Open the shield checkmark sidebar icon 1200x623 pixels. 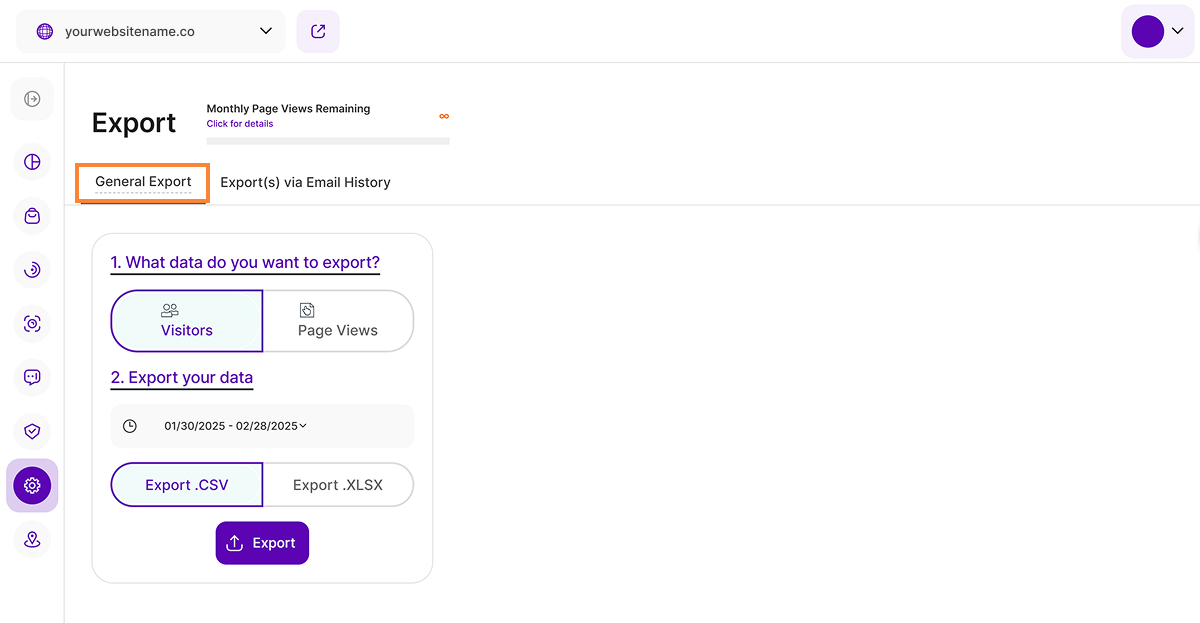click(32, 432)
